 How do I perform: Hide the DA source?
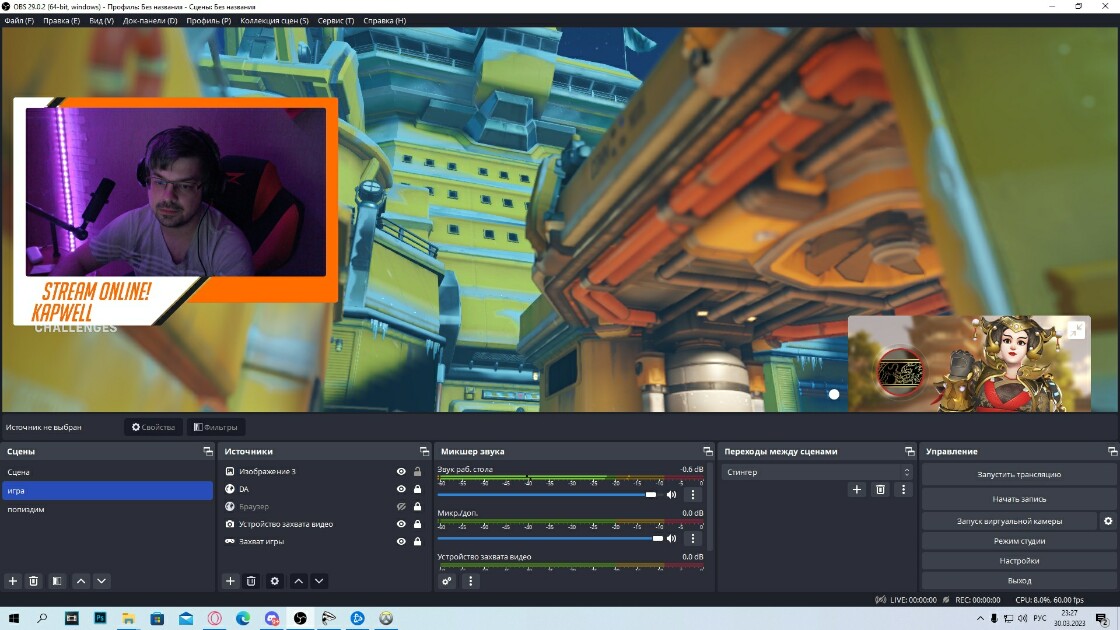[401, 489]
